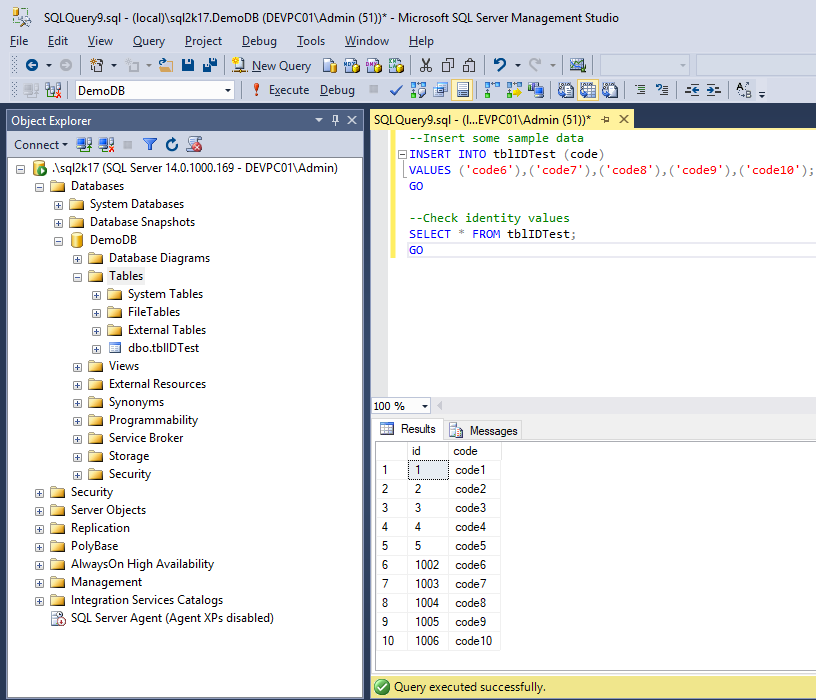Open Query Options icon
816x700 pixels.
click(x=440, y=91)
